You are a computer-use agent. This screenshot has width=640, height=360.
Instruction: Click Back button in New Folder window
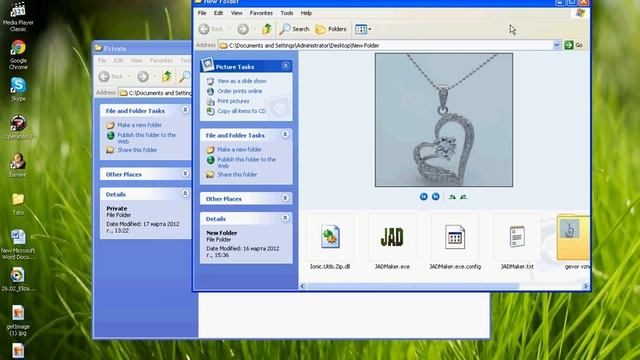[211, 29]
